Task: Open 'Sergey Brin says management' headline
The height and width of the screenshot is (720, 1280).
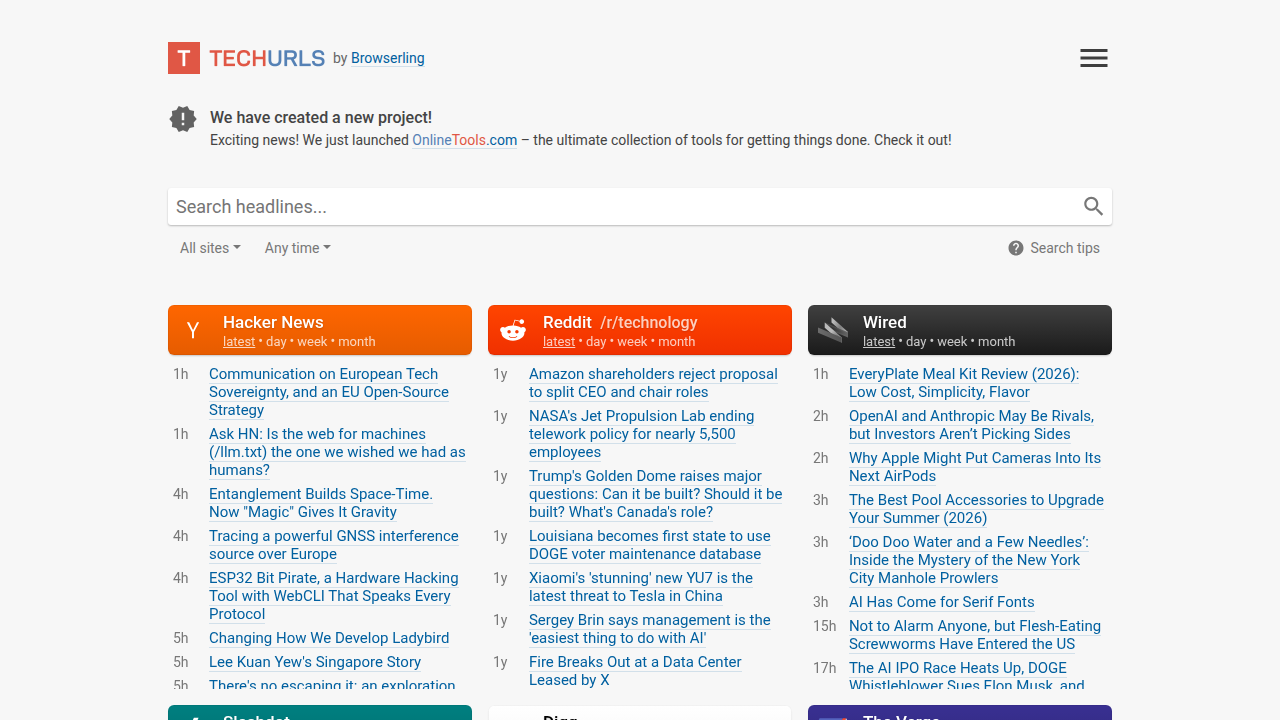Action: point(650,629)
